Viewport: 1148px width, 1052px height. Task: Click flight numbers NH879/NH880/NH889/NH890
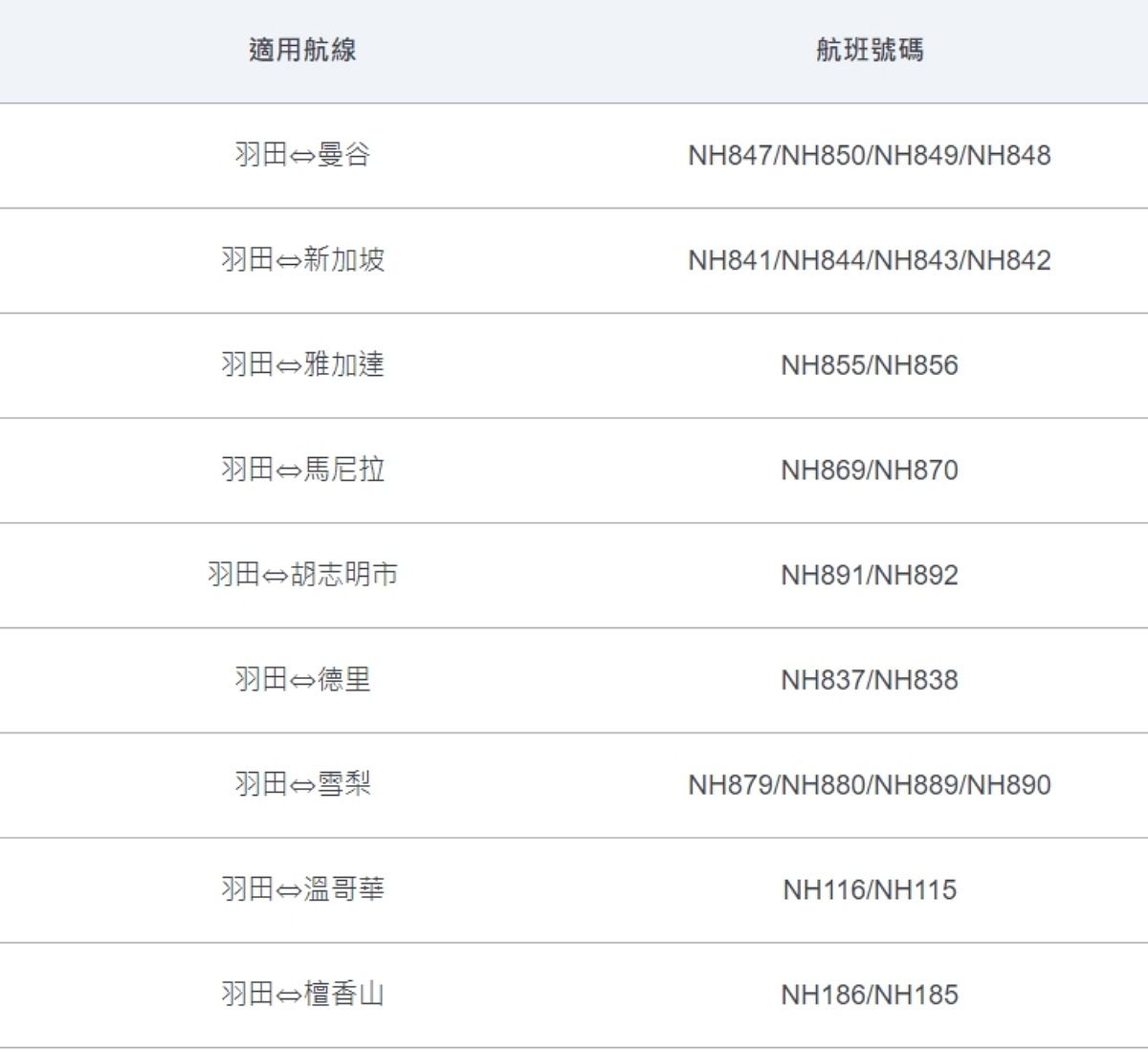[869, 785]
